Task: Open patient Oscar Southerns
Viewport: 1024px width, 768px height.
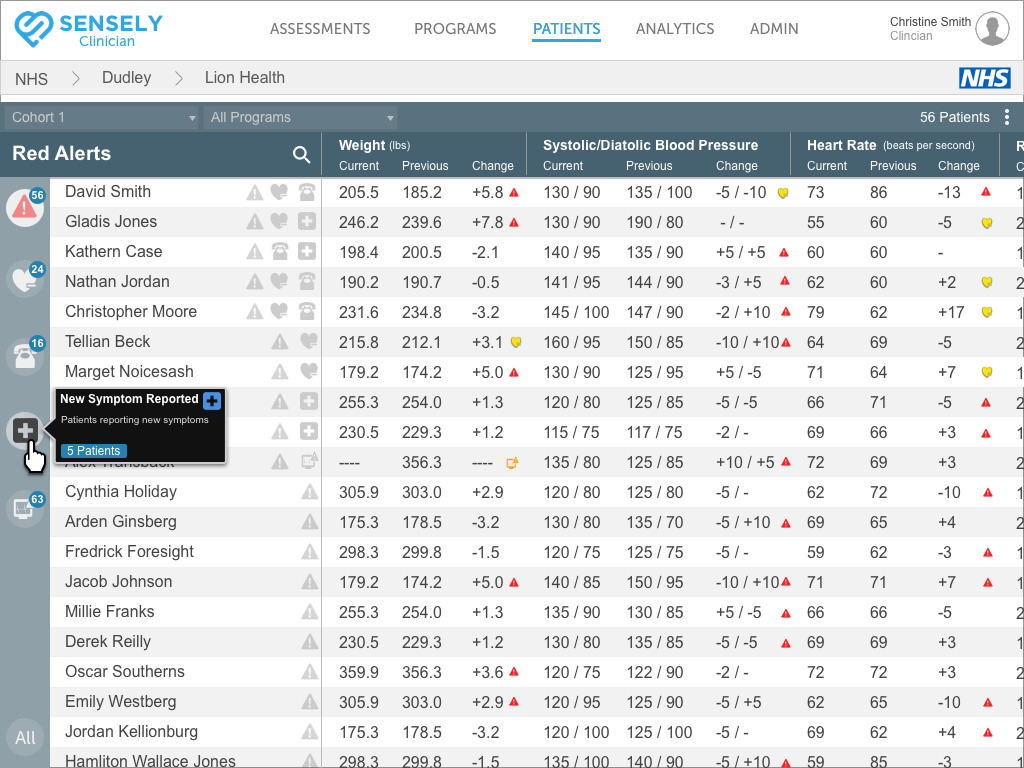Action: point(125,672)
